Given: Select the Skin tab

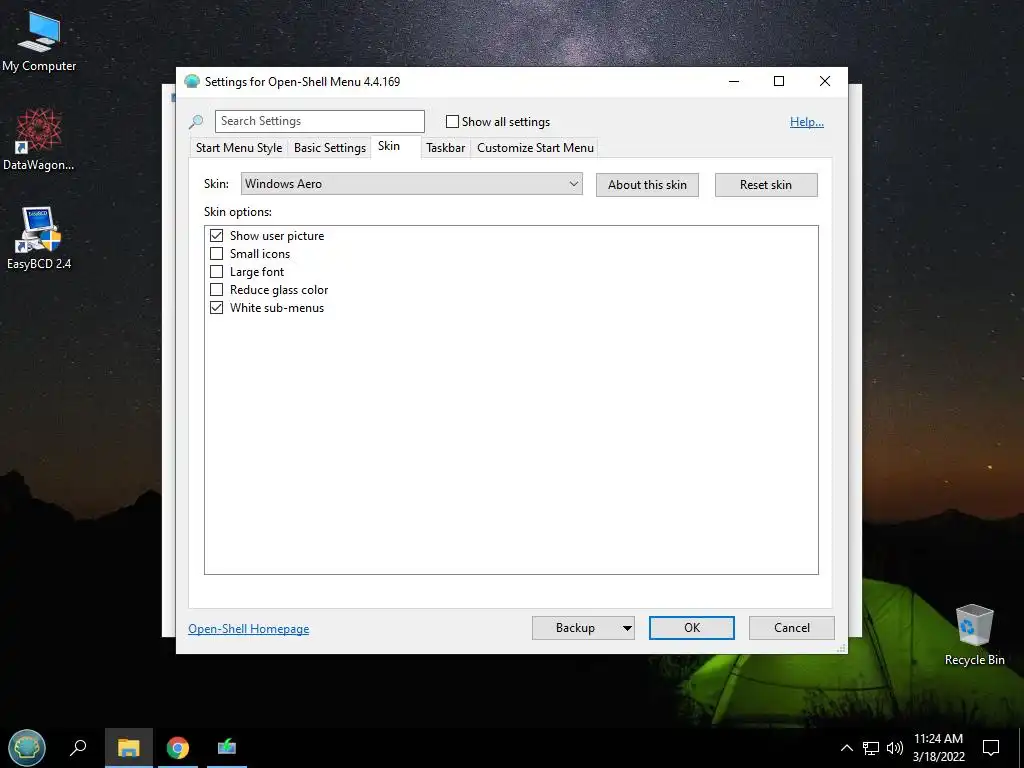Looking at the screenshot, I should [389, 146].
